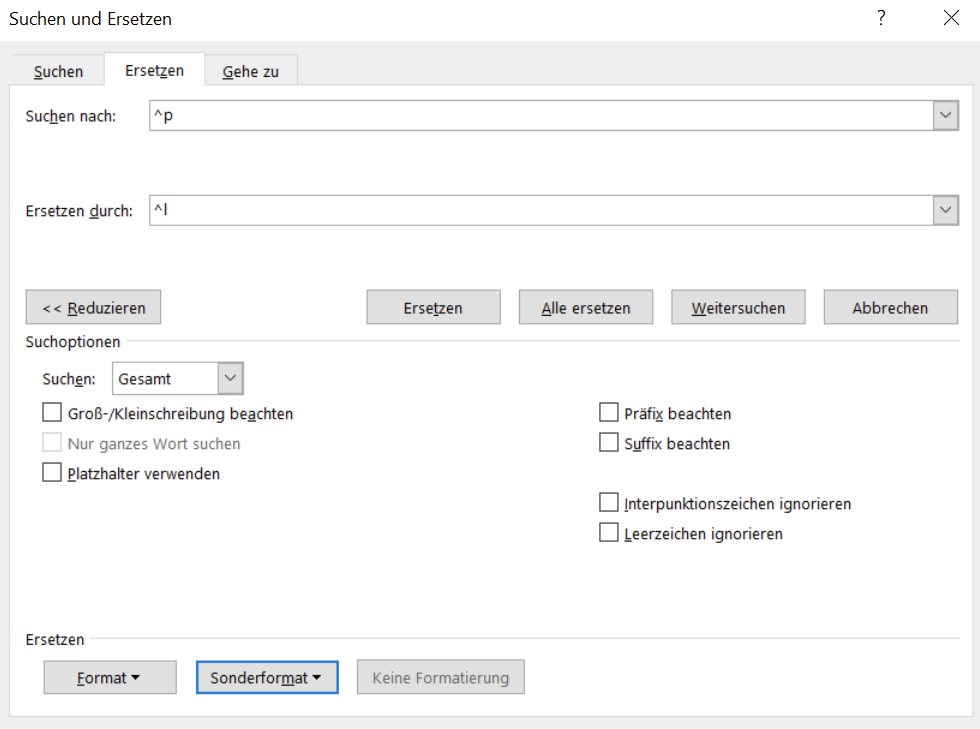Click the Suchen nach text field
This screenshot has width=980, height=729.
point(540,116)
